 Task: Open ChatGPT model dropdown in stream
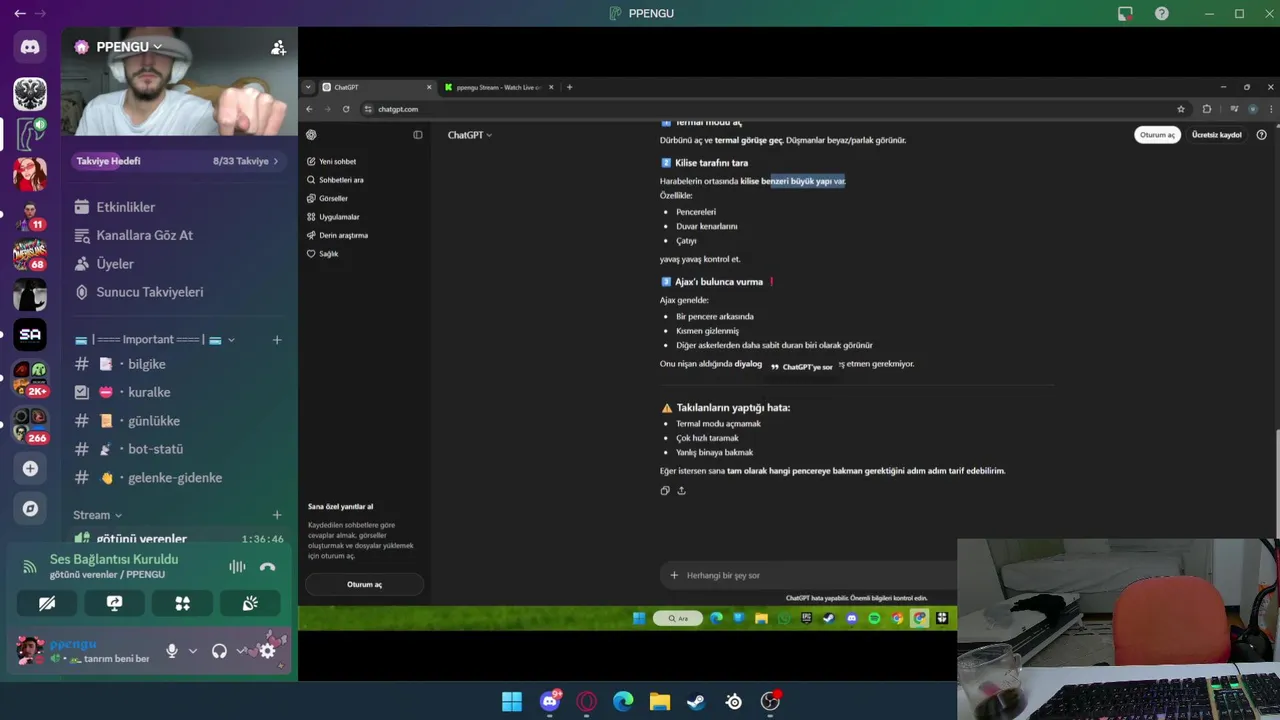coord(470,134)
